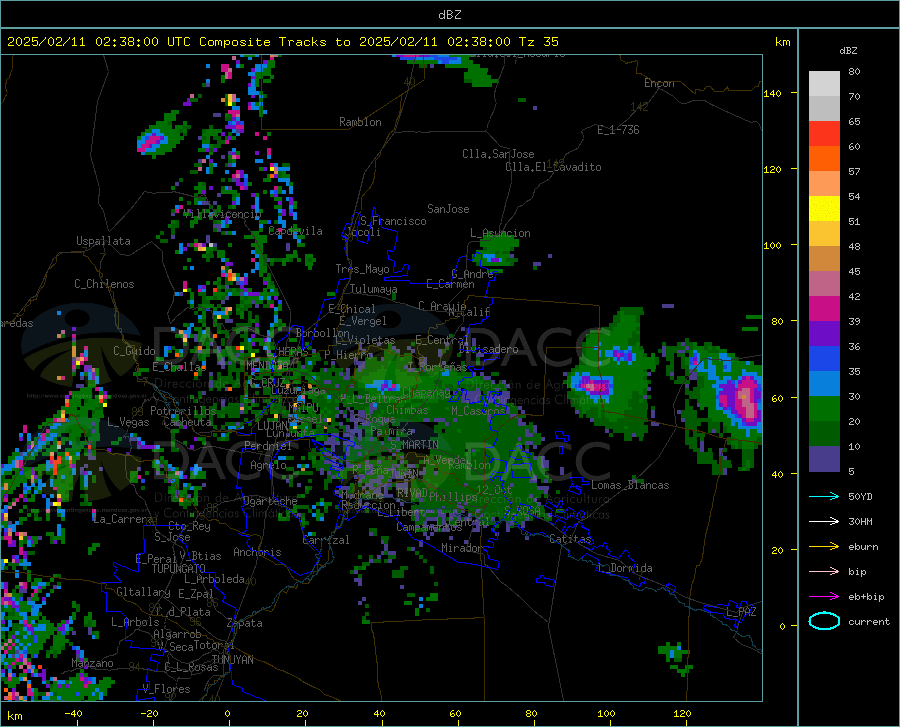Click the C_Chilenos label

[104, 284]
